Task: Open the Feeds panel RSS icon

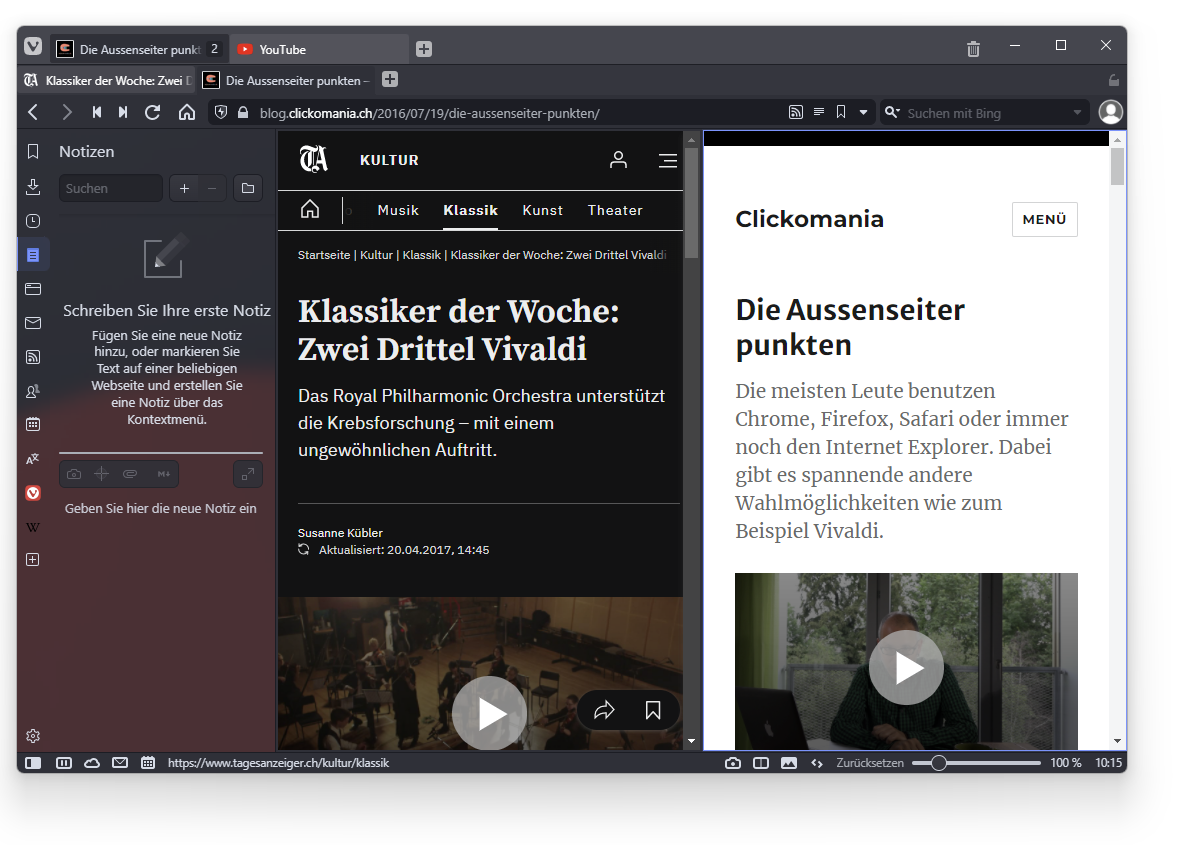Action: click(x=33, y=357)
